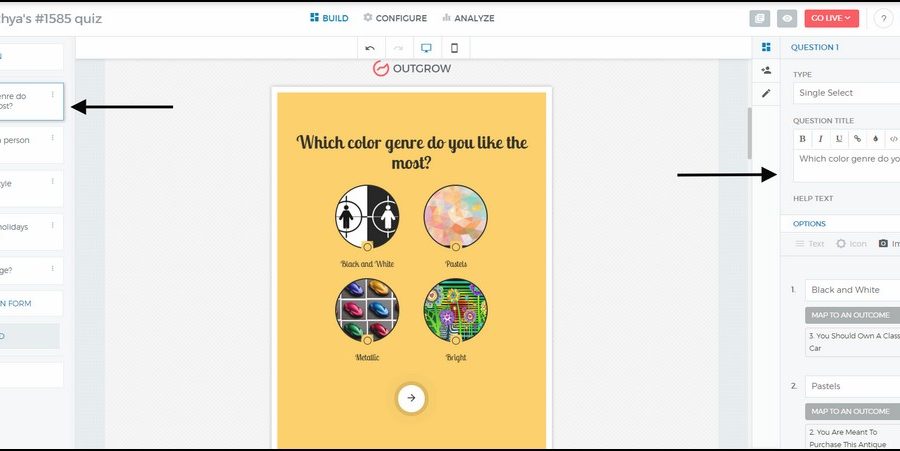
Task: Expand the GO LIVE dropdown button
Action: 832,18
